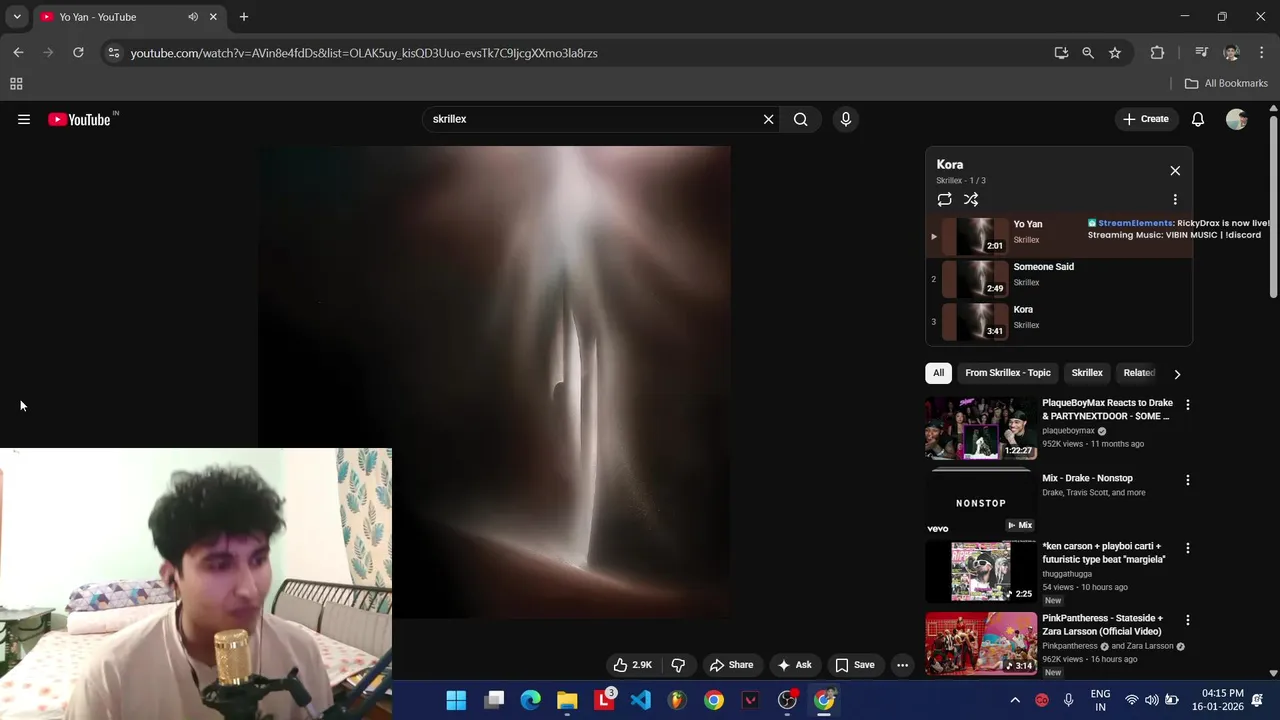Mute the Yo Yan tab audio
The image size is (1280, 720).
193,17
